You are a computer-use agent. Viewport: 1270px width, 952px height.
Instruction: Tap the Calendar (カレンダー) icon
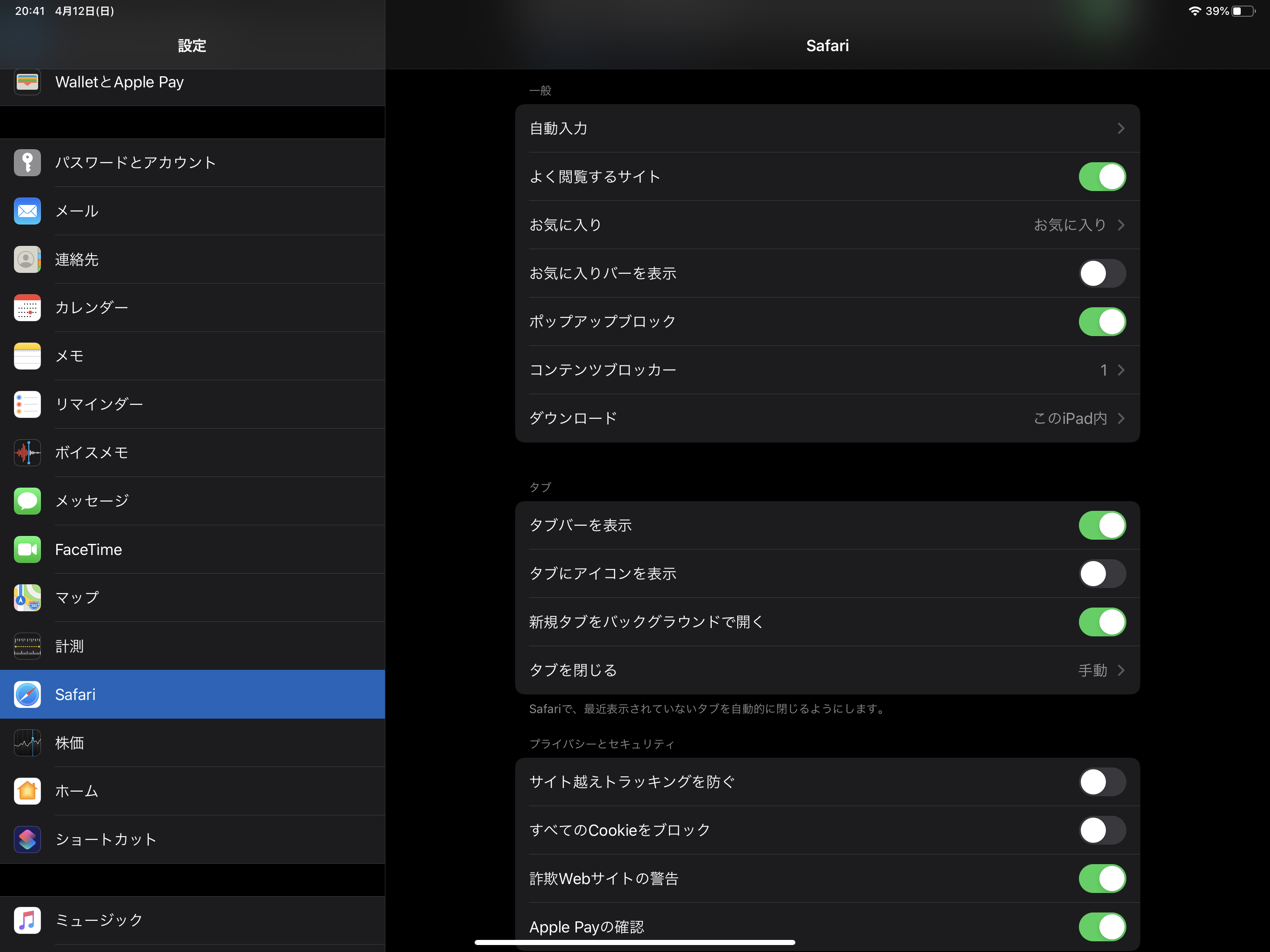click(27, 307)
